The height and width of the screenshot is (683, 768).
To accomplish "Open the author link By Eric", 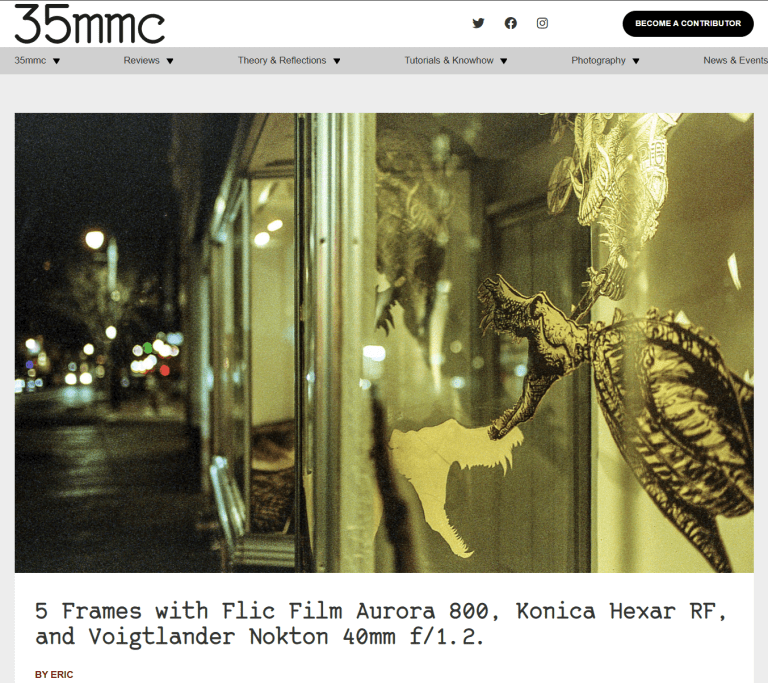I will [x=54, y=675].
